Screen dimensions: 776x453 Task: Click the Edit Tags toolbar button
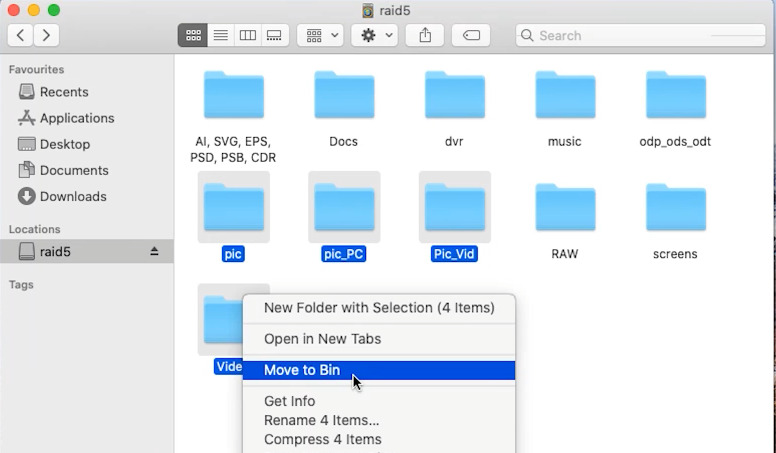(471, 35)
